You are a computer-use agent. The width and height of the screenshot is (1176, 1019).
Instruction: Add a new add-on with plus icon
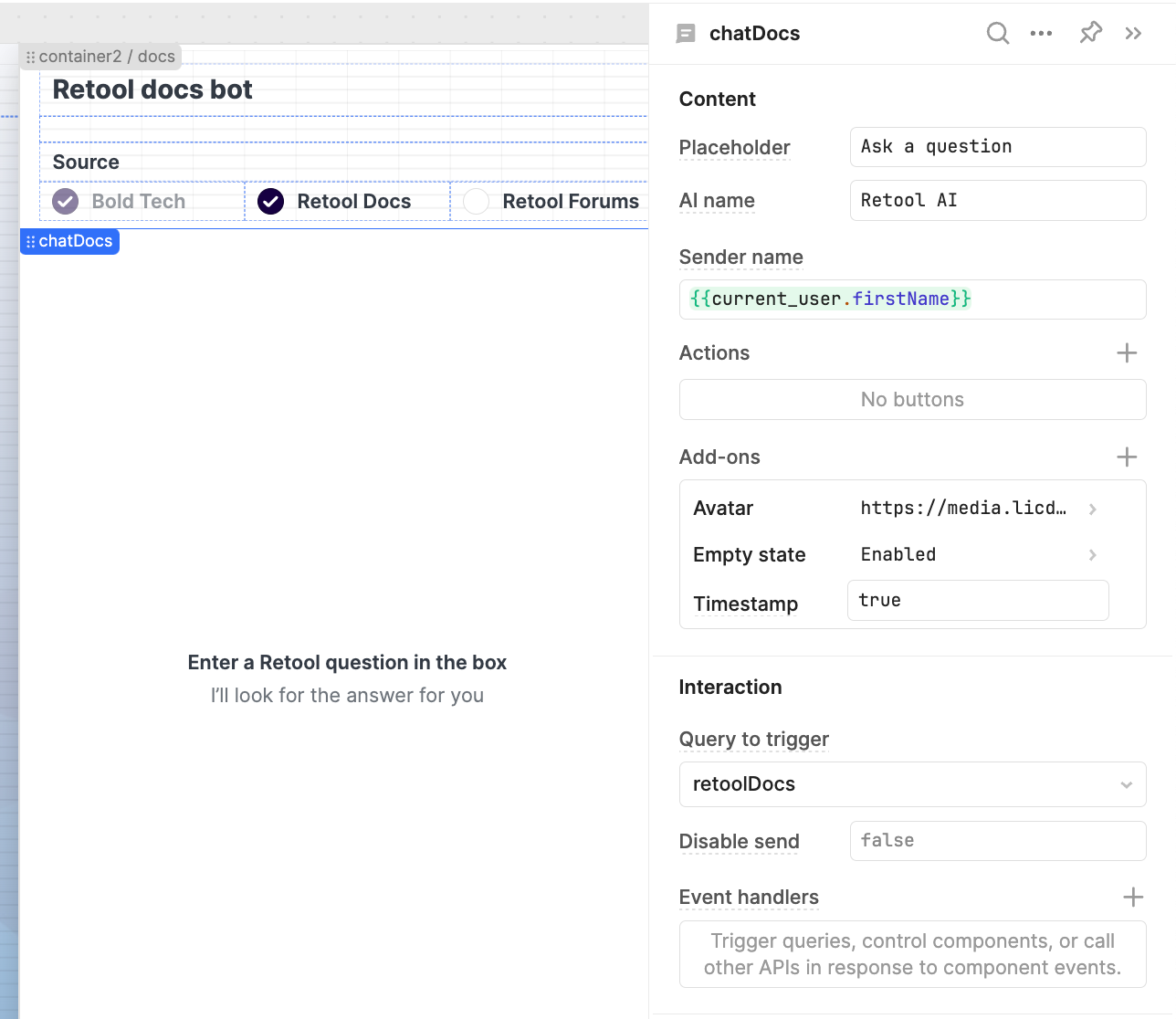tap(1127, 457)
